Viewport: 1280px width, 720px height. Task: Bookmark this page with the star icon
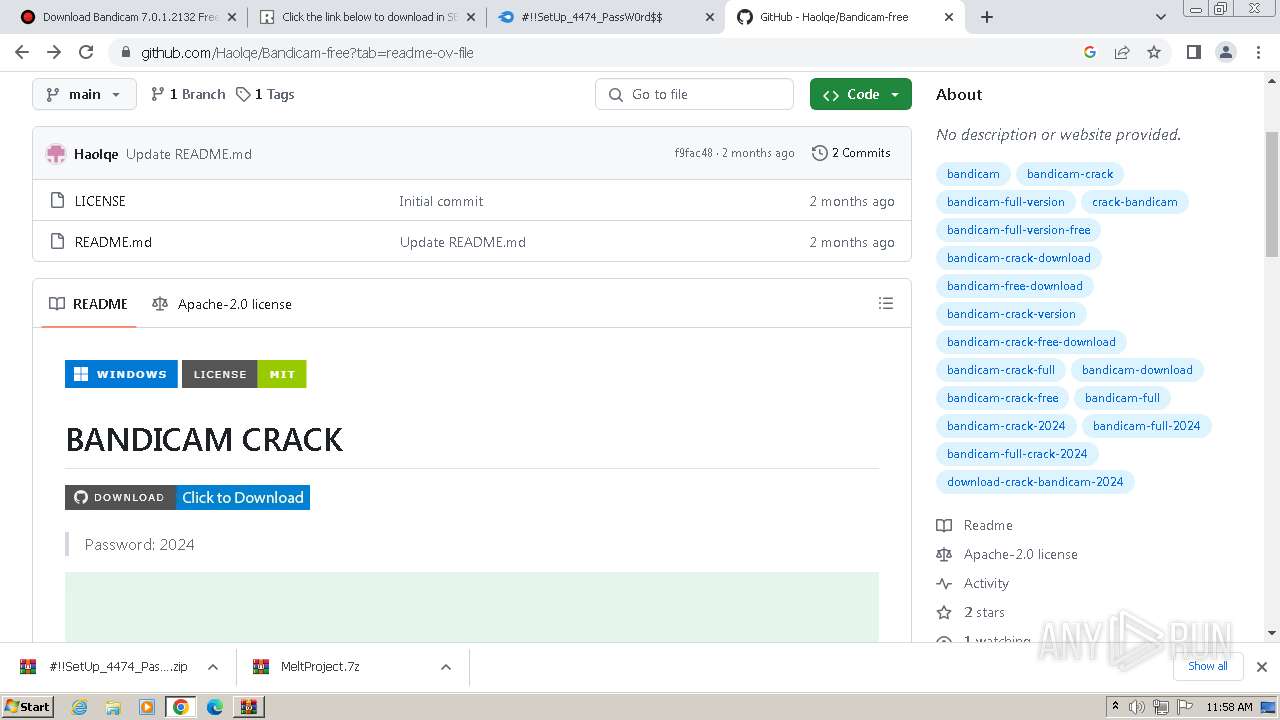pos(1154,52)
